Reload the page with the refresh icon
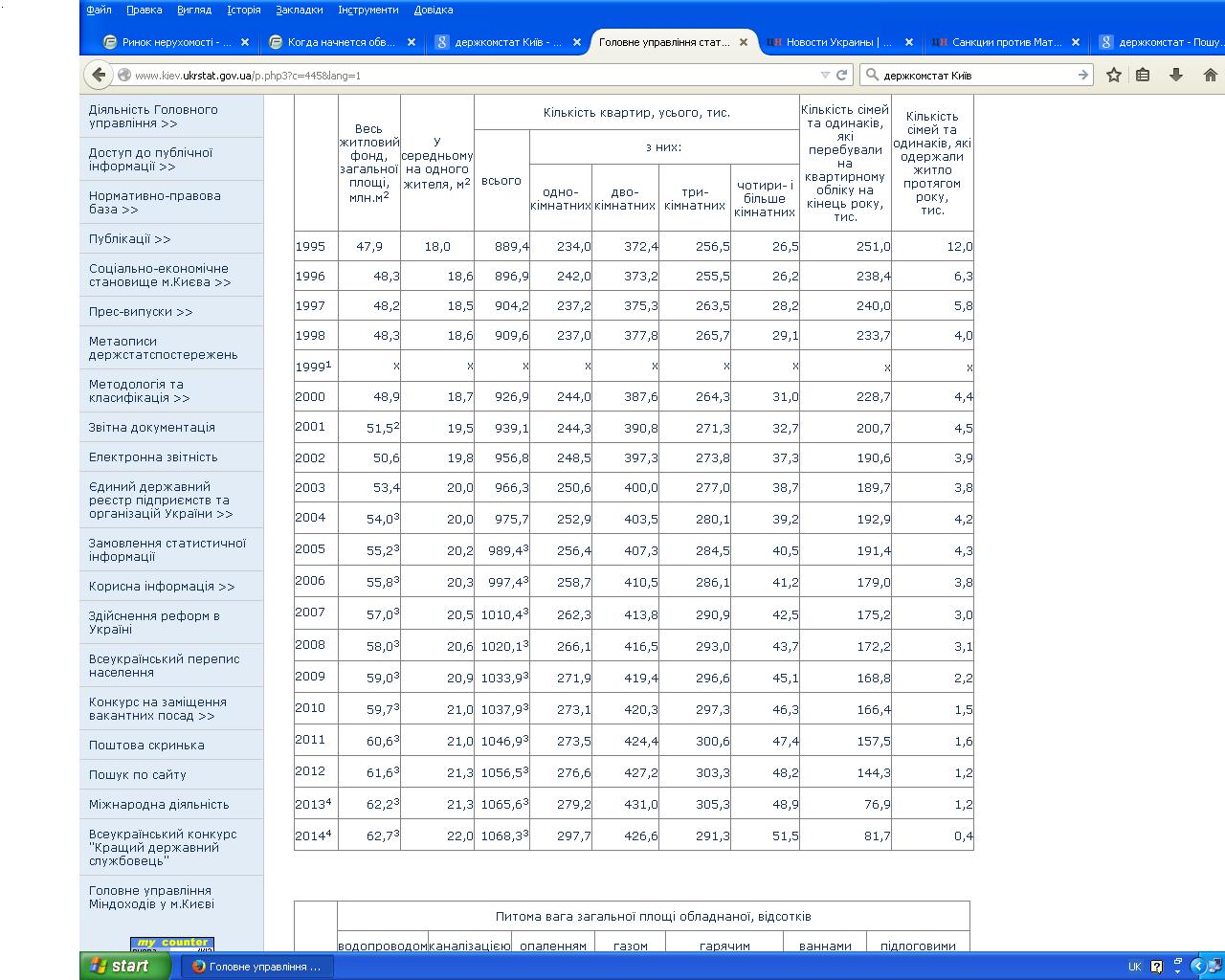The image size is (1225, 980). 842,75
